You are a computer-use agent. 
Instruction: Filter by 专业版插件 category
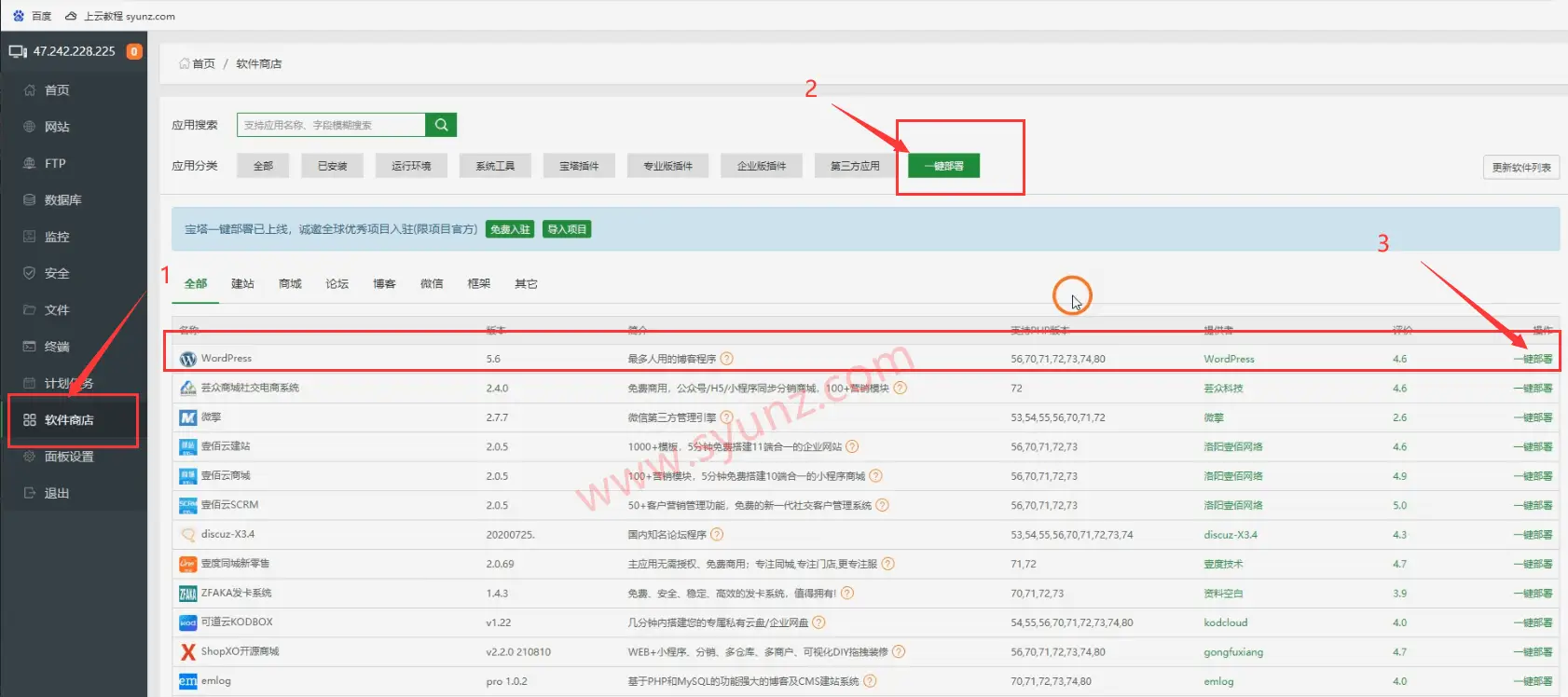pyautogui.click(x=667, y=166)
